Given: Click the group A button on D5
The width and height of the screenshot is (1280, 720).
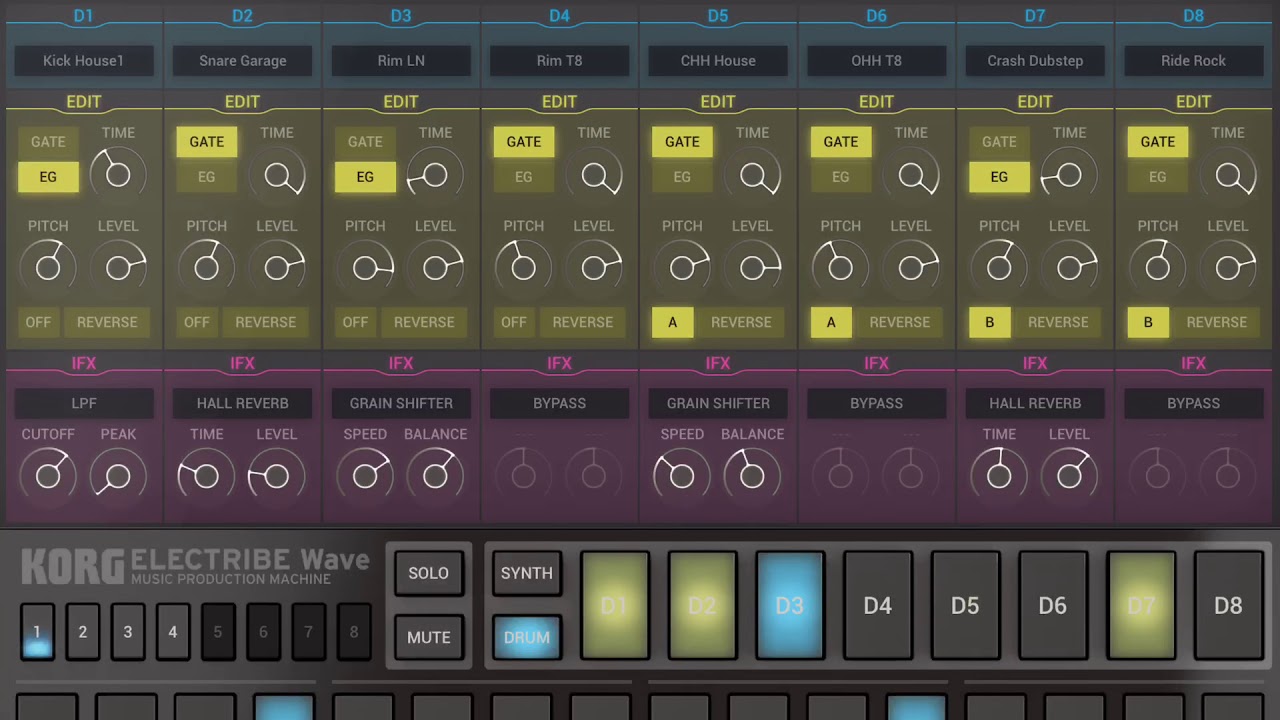Looking at the screenshot, I should tap(672, 322).
